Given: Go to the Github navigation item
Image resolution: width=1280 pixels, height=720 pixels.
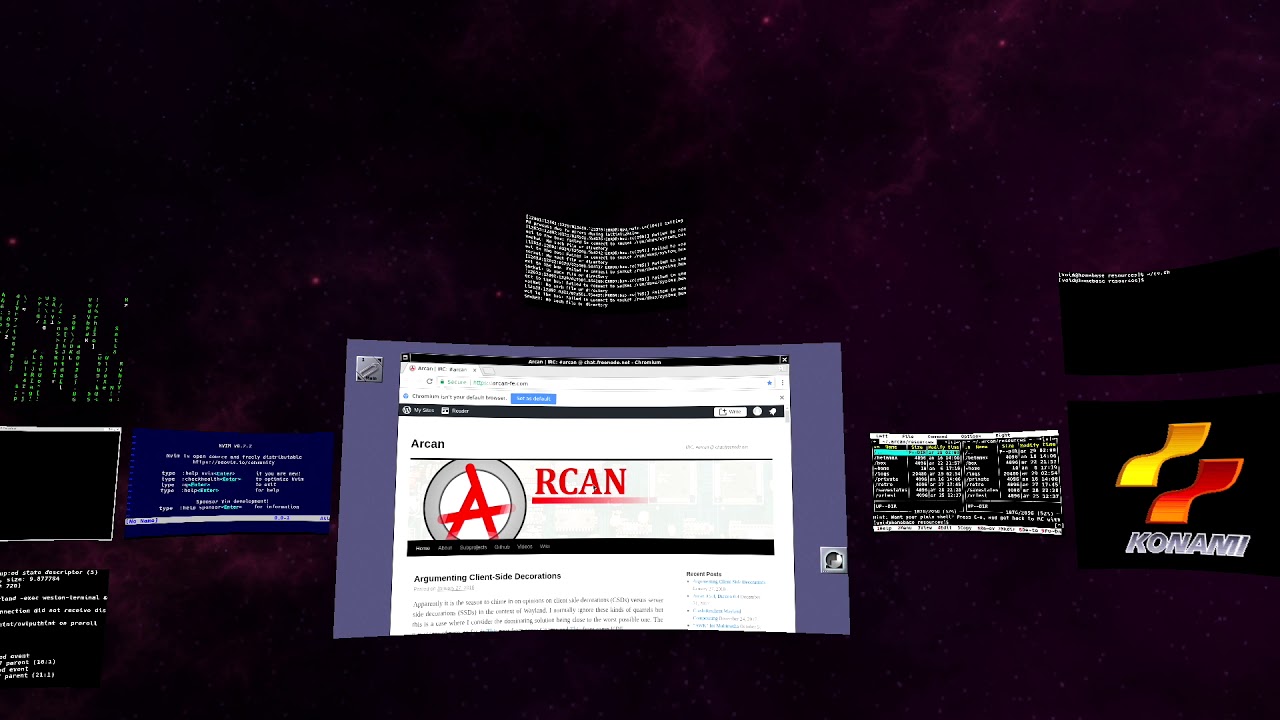Looking at the screenshot, I should (x=502, y=548).
